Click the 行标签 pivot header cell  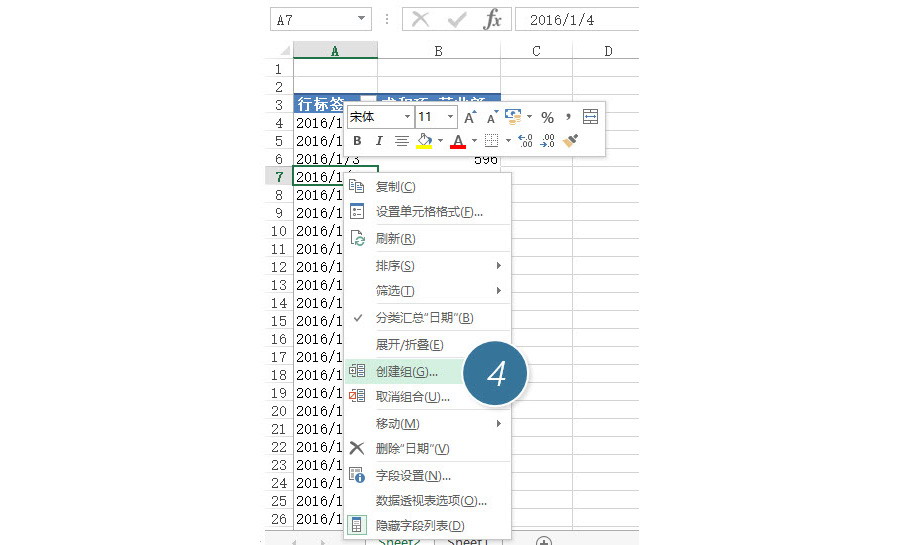pyautogui.click(x=327, y=104)
